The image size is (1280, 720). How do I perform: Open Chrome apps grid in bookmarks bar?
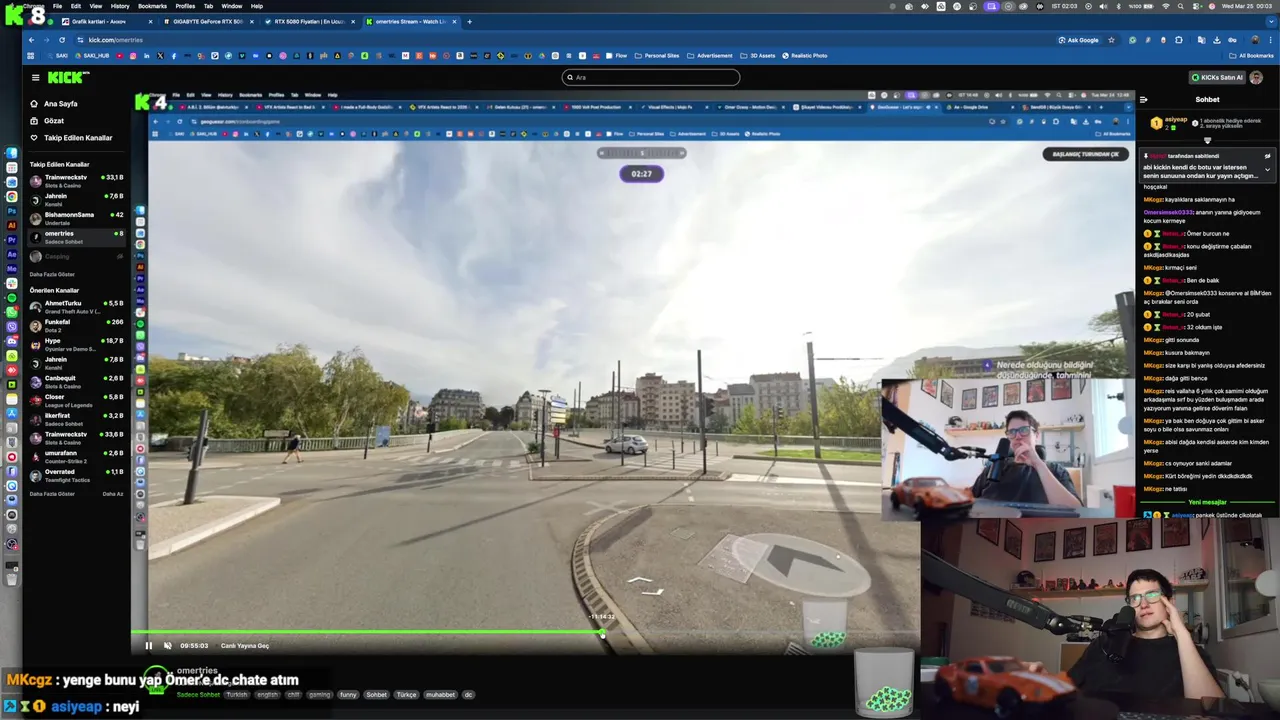32,56
